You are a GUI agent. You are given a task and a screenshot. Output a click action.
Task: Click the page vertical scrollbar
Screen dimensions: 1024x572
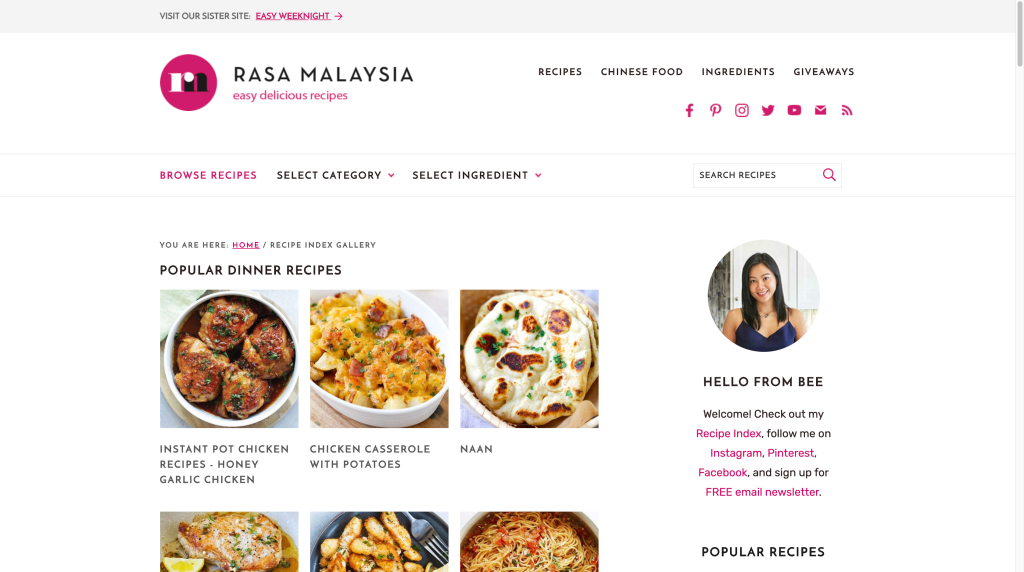[x=1019, y=286]
